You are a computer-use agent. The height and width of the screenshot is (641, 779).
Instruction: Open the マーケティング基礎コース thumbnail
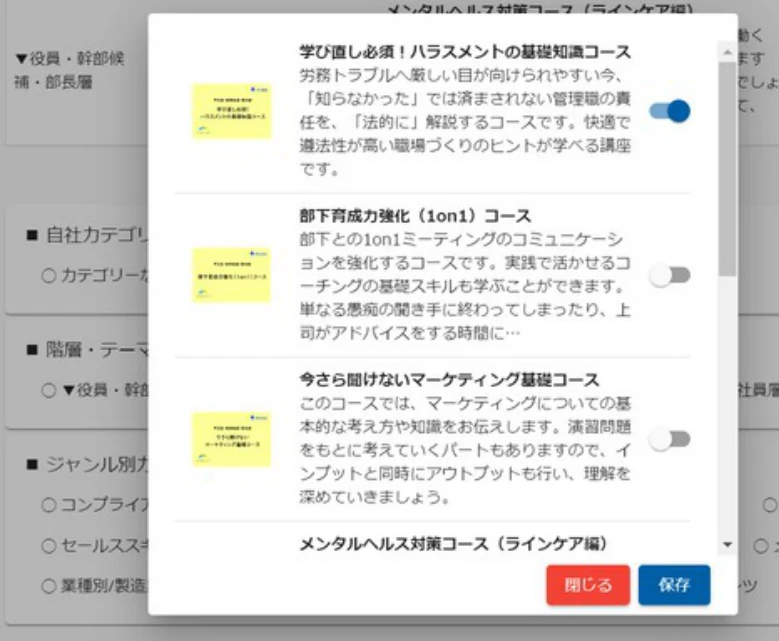tap(232, 439)
